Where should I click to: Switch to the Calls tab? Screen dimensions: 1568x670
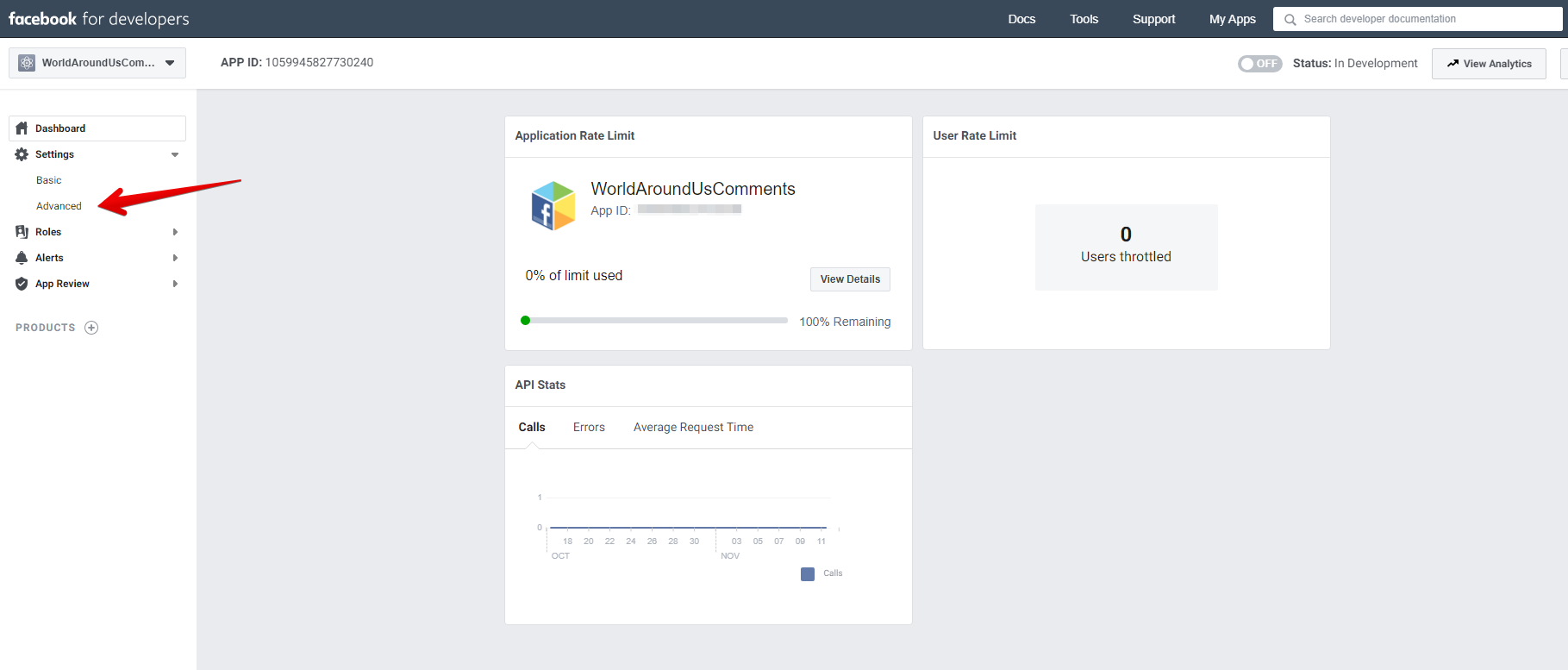pyautogui.click(x=532, y=427)
